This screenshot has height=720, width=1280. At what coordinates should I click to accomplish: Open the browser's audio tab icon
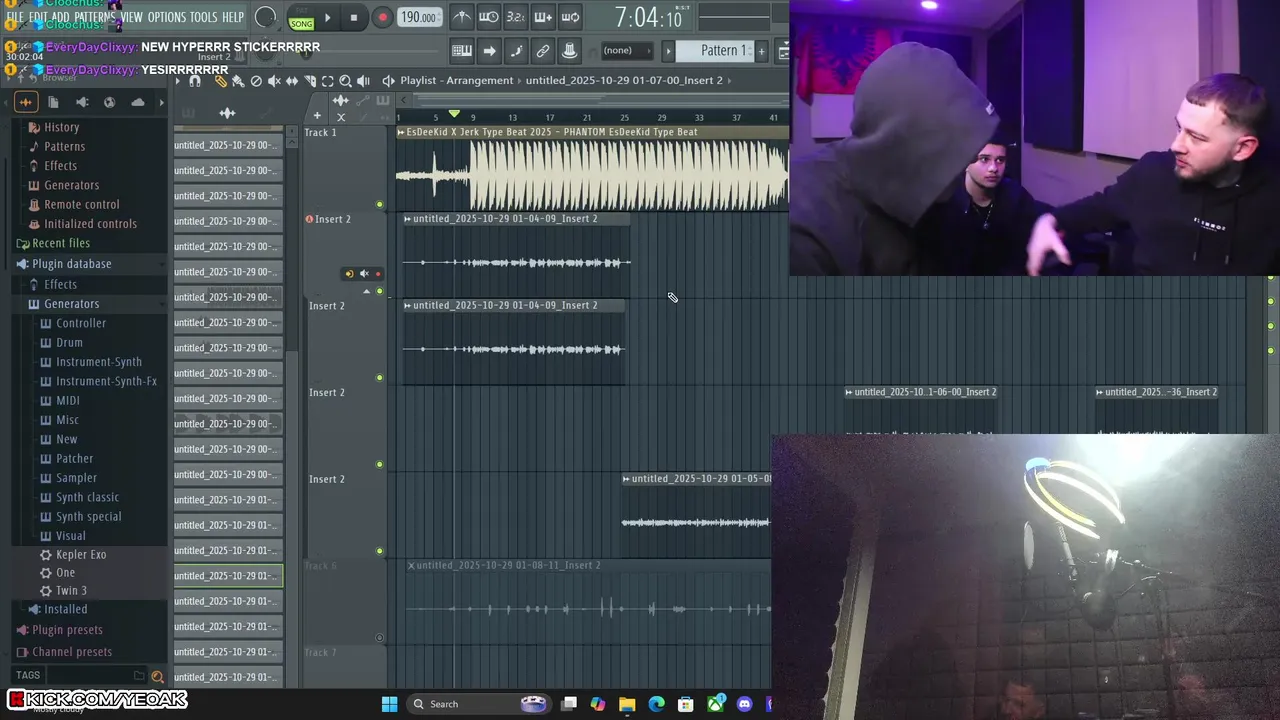coord(26,102)
